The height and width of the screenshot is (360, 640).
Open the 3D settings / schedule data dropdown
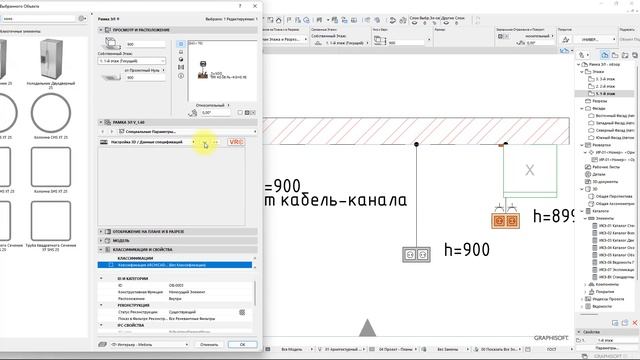pos(147,142)
